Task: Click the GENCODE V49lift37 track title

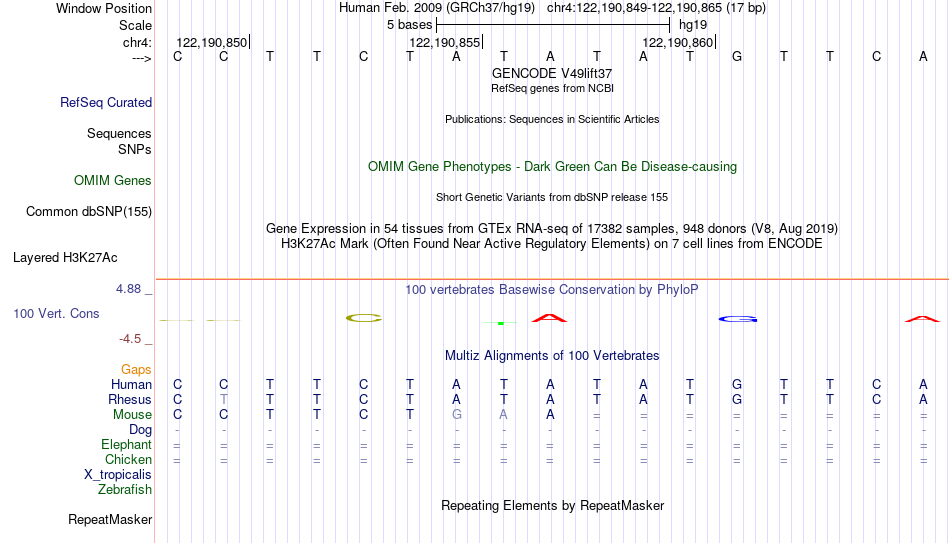Action: pos(552,73)
